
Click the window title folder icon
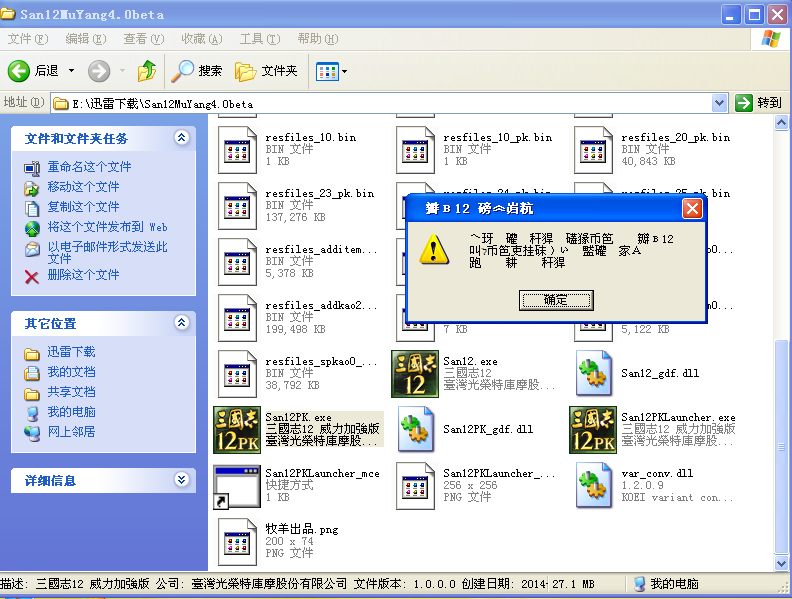pyautogui.click(x=8, y=14)
